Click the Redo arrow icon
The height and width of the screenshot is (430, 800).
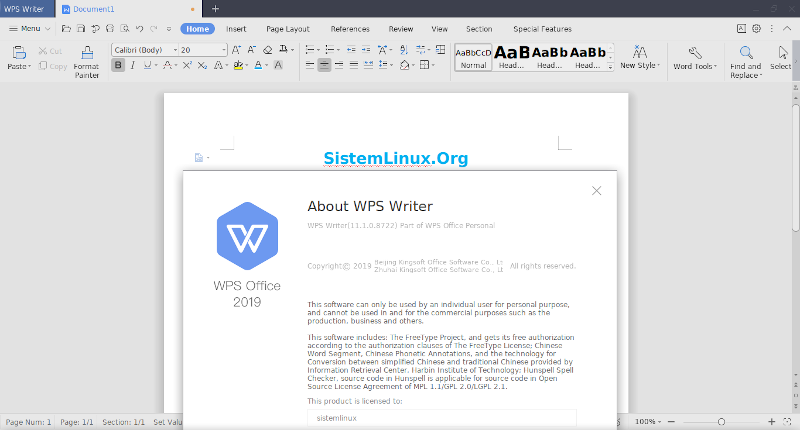154,29
